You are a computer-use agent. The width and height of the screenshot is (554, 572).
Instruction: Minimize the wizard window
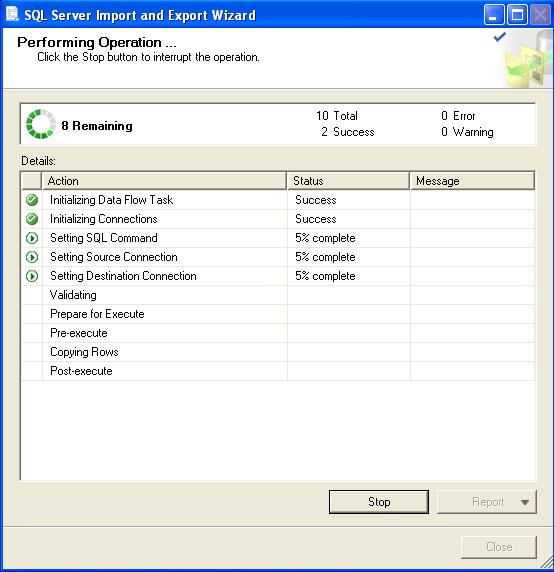tap(494, 15)
